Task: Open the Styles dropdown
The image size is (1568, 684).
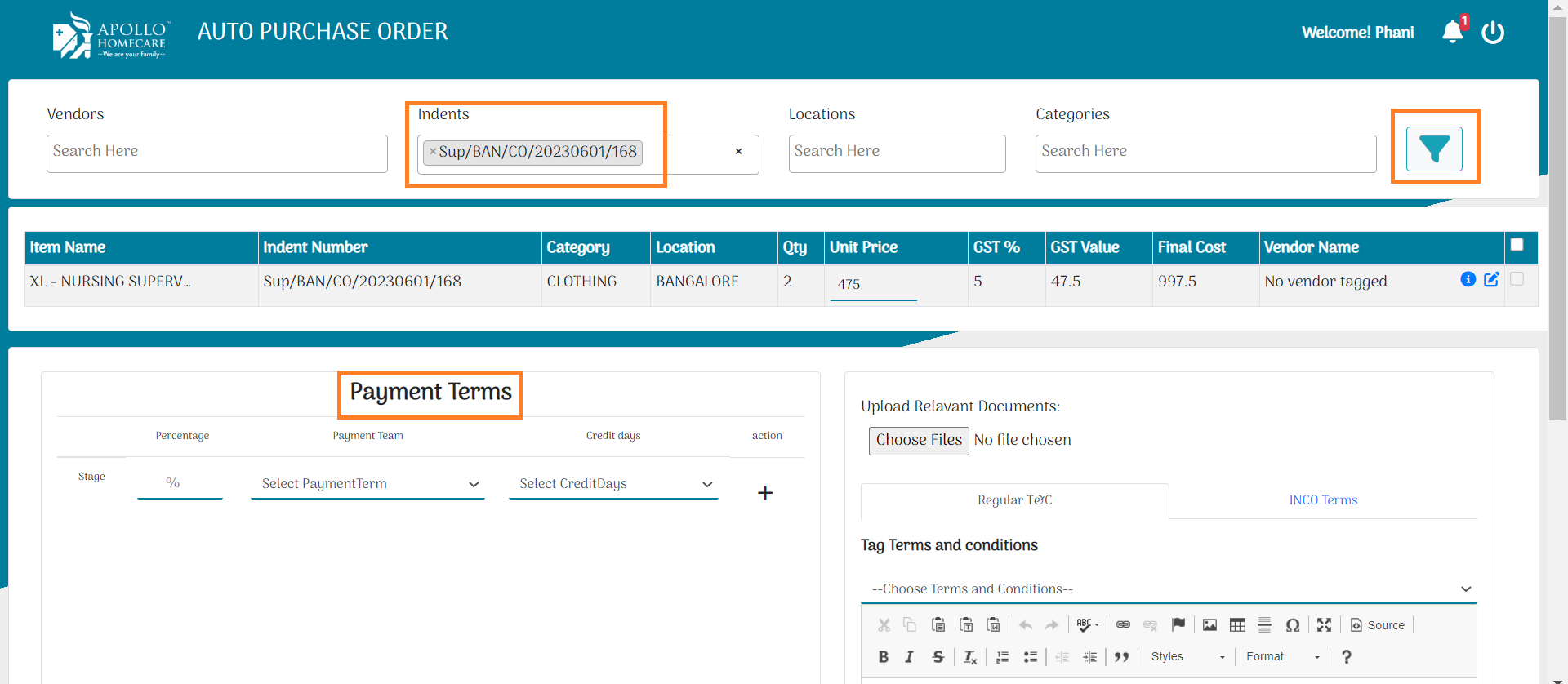Action: (x=1187, y=657)
